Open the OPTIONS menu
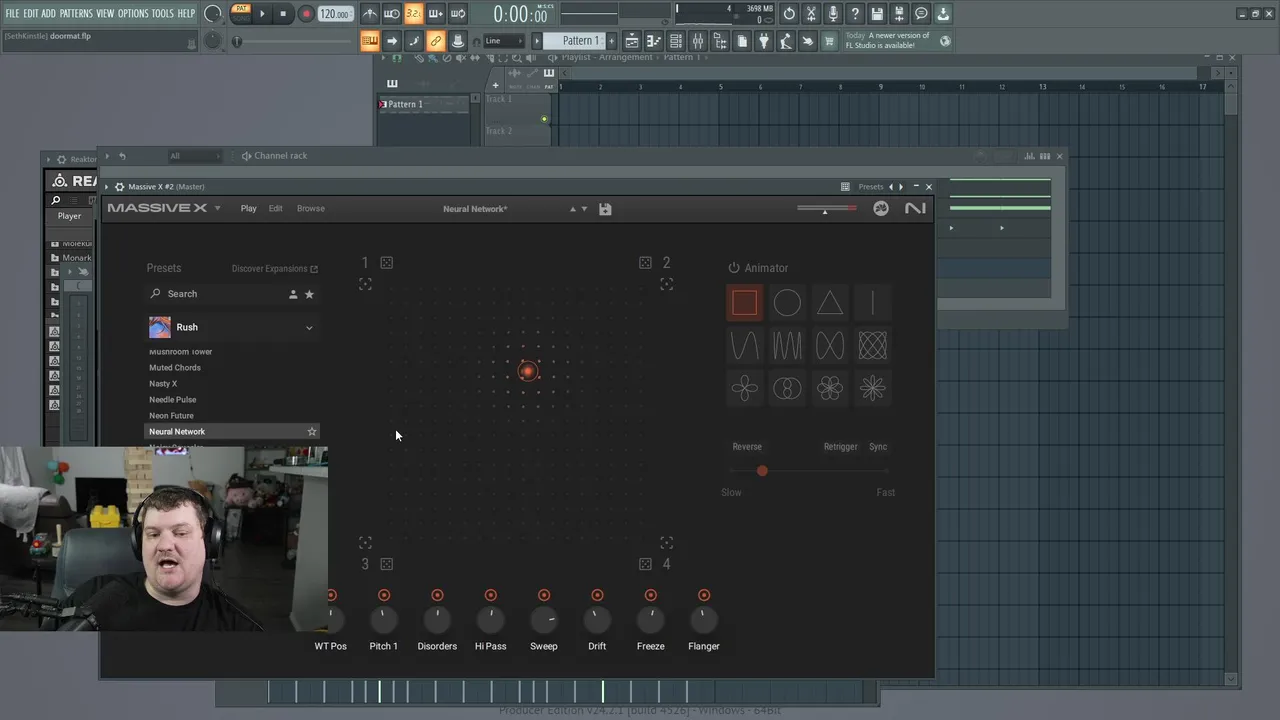This screenshot has height=720, width=1280. (x=133, y=14)
